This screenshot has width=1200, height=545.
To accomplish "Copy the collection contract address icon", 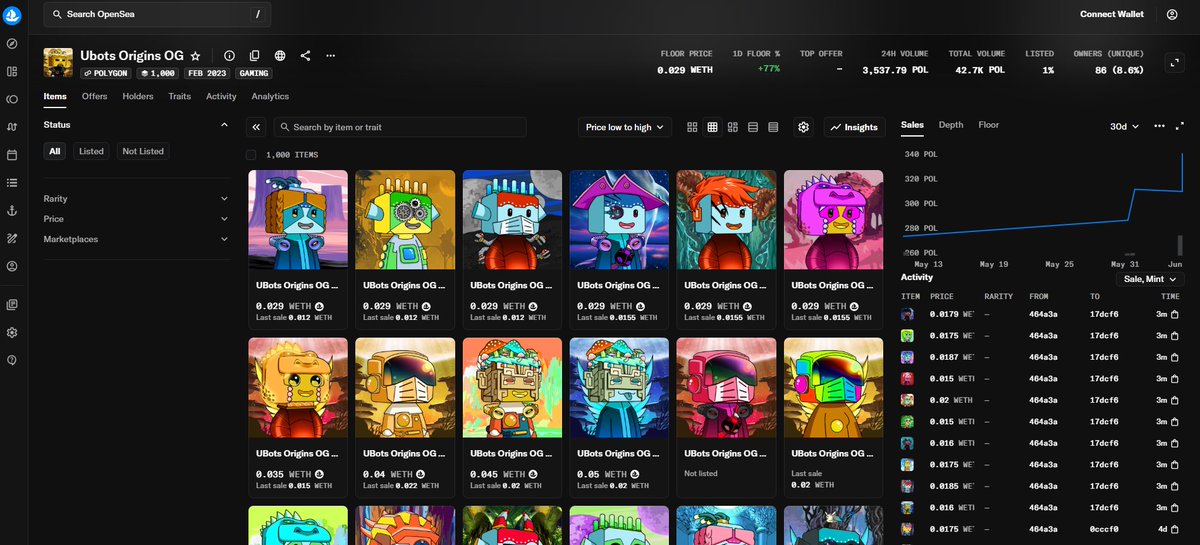I will (x=254, y=56).
